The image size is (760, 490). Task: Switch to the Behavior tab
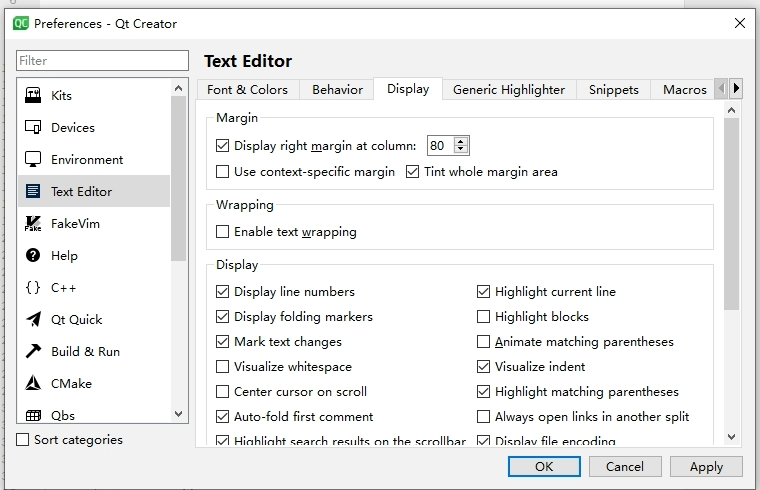(337, 90)
